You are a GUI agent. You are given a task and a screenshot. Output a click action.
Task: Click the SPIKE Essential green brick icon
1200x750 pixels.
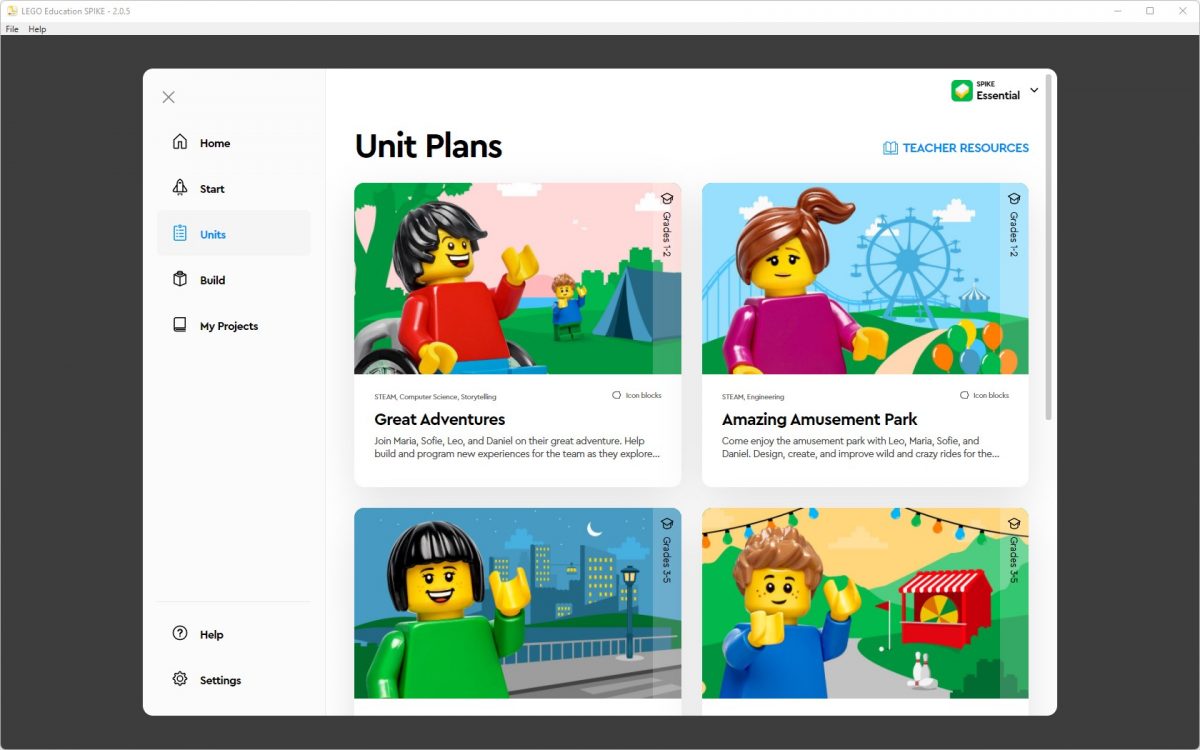[961, 91]
